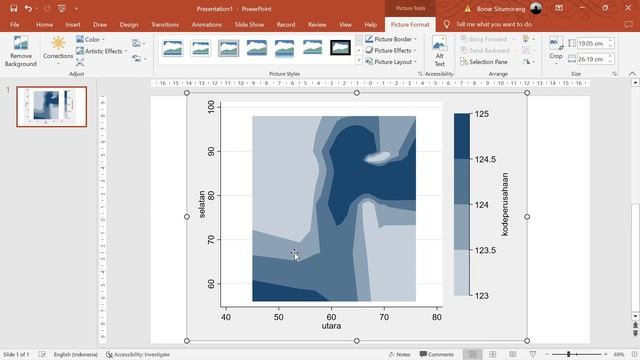This screenshot has width=640, height=360.
Task: Open the File menu
Action: (x=15, y=24)
